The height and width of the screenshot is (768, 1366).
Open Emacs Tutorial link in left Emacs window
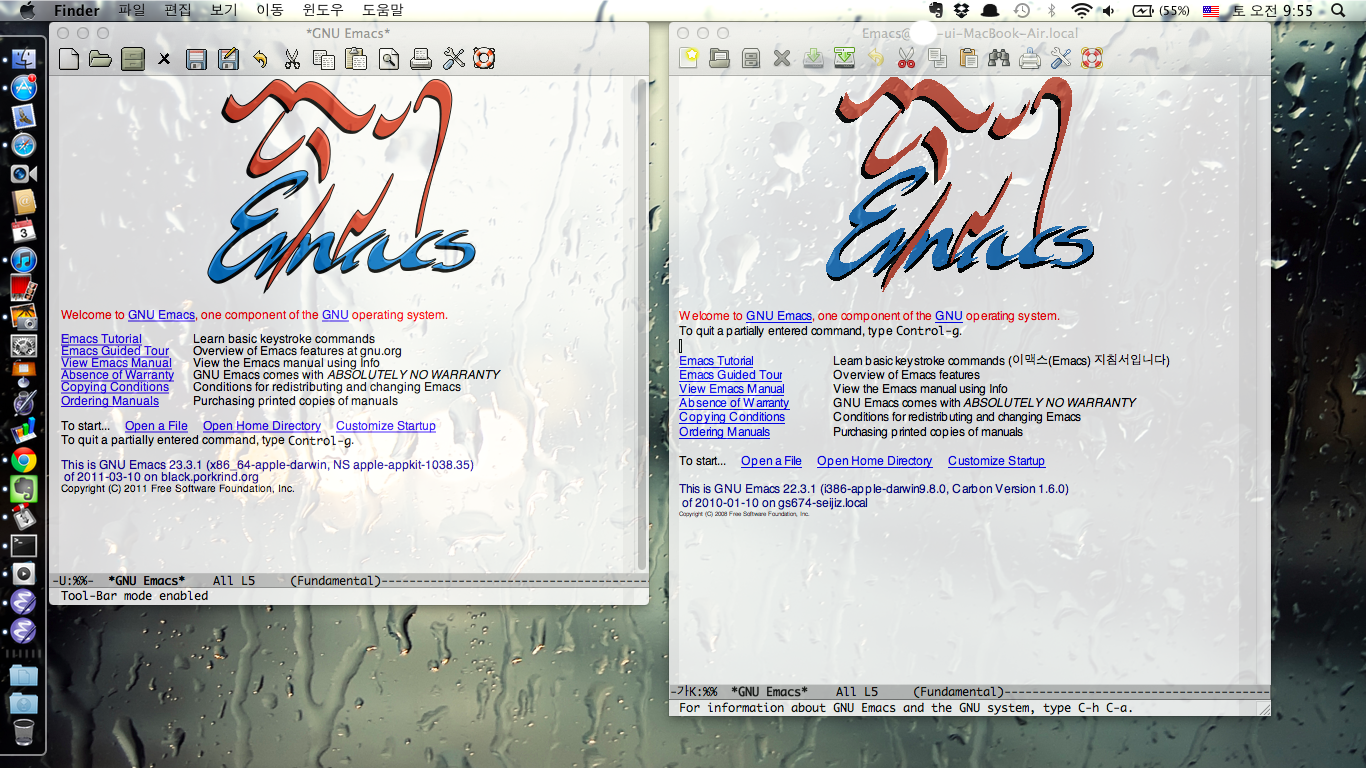coord(101,339)
